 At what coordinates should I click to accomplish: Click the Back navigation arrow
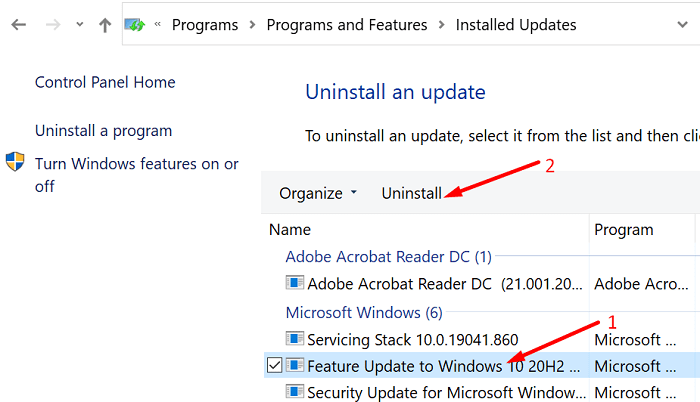click(x=18, y=25)
